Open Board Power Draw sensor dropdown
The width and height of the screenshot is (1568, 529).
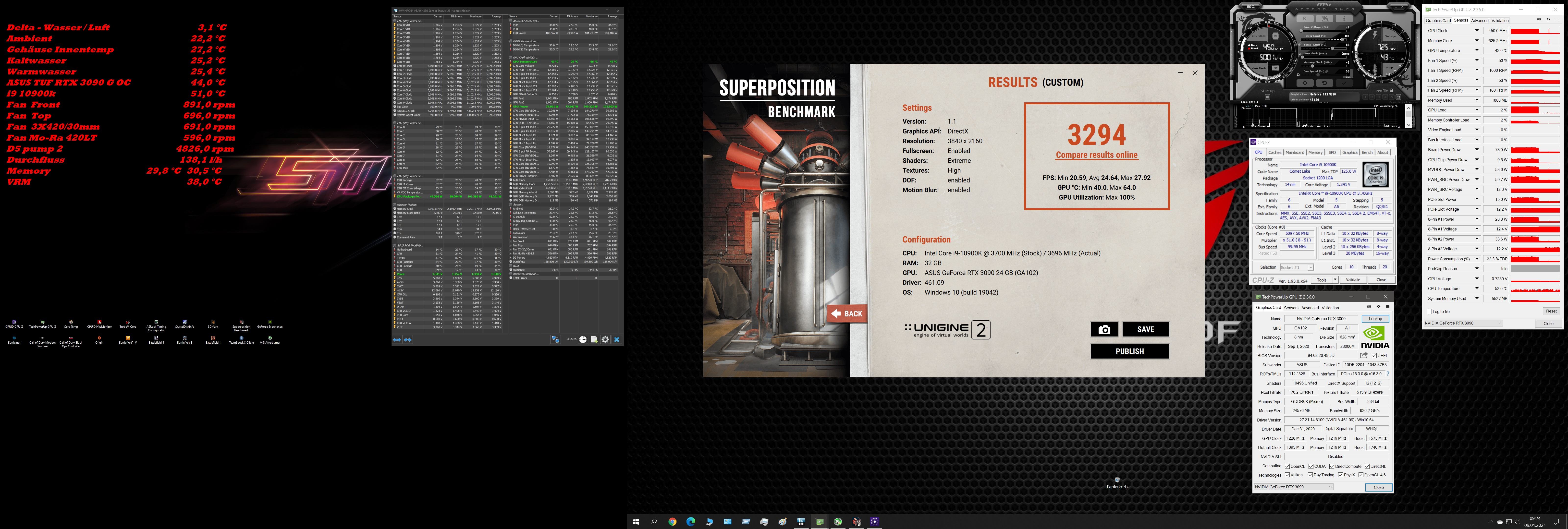1477,150
